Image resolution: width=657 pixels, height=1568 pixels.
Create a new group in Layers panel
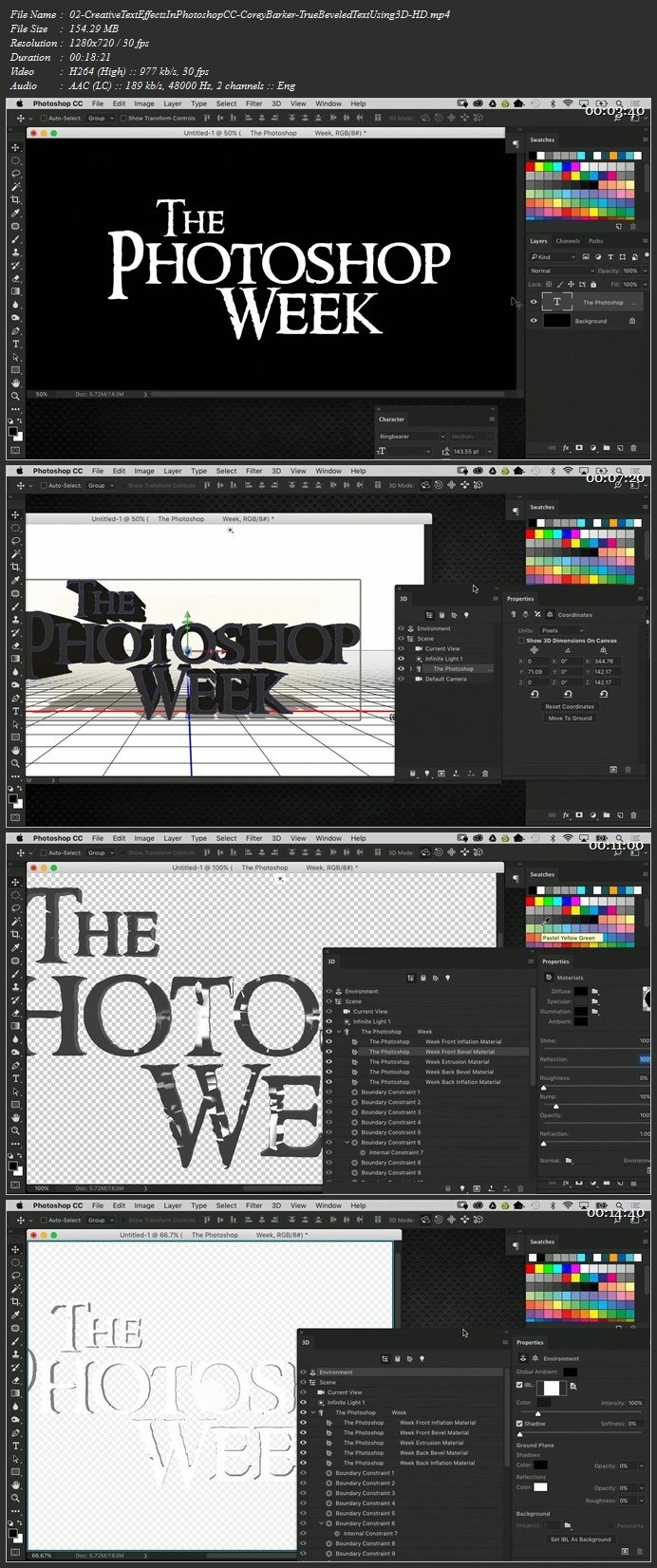607,448
